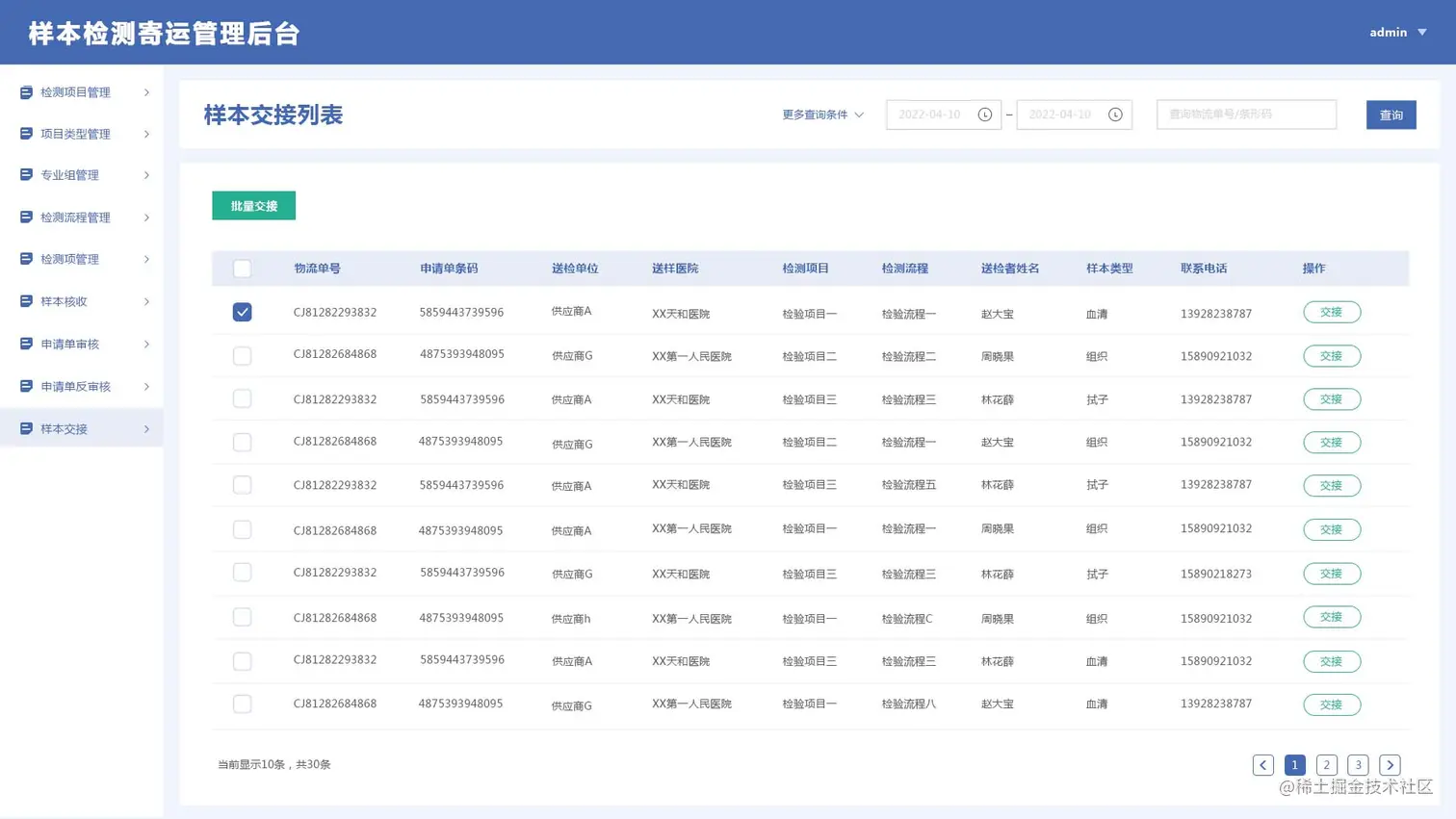Click the 物流单号 column header
The width and height of the screenshot is (1456, 819).
click(317, 269)
